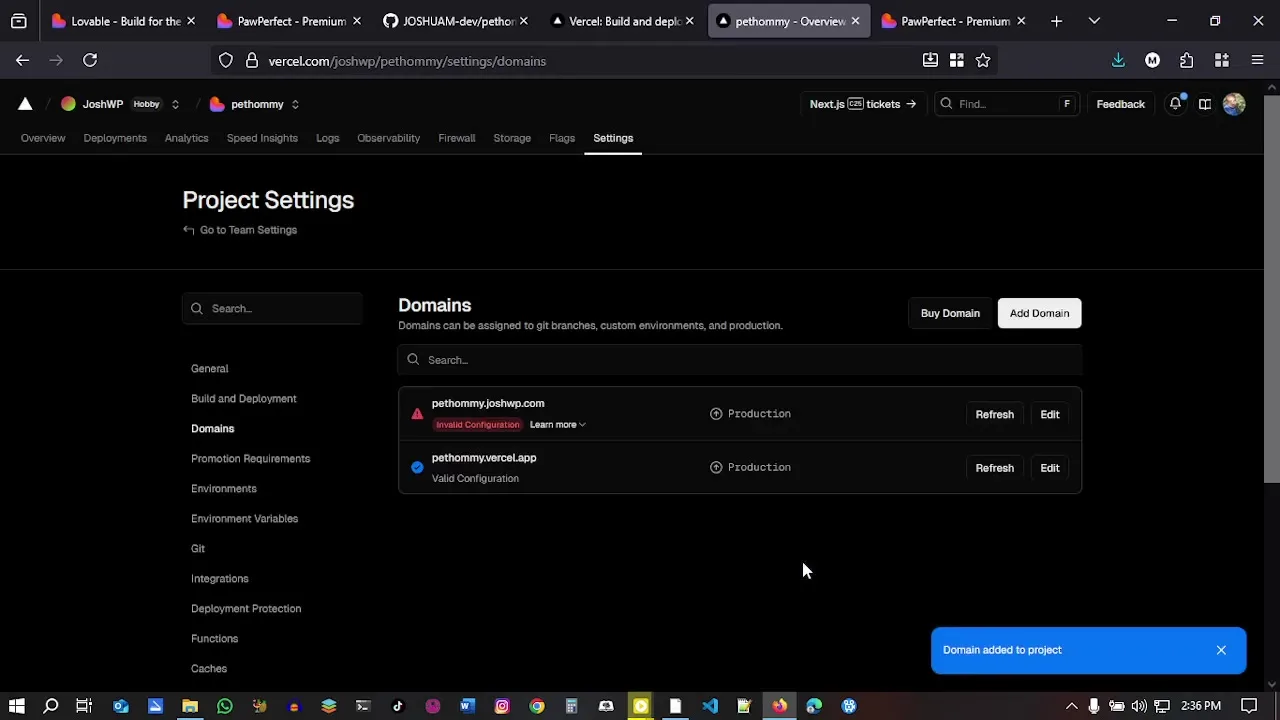Viewport: 1280px width, 720px height.
Task: Open the Storage tab
Action: [x=512, y=138]
